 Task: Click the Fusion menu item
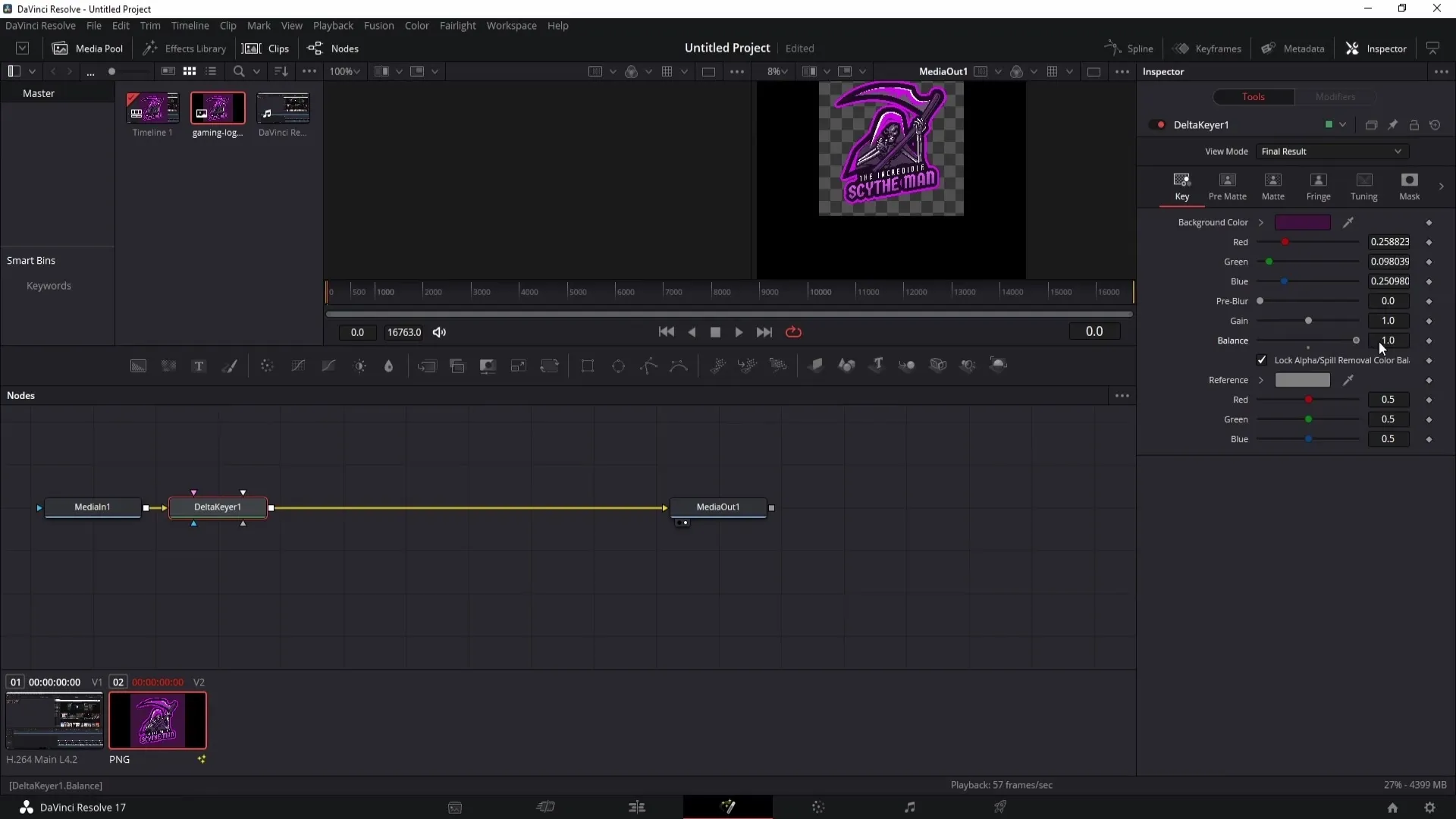378,25
